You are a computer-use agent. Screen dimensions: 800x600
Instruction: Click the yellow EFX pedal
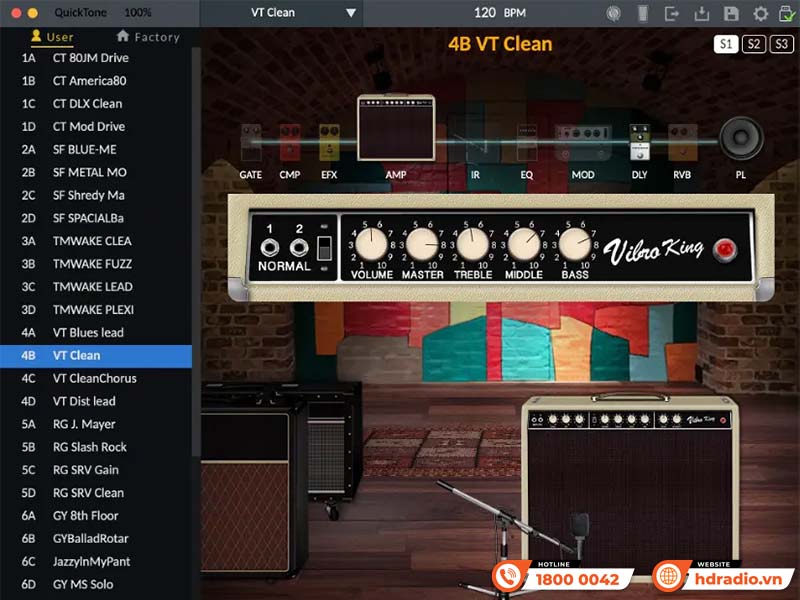(x=328, y=143)
